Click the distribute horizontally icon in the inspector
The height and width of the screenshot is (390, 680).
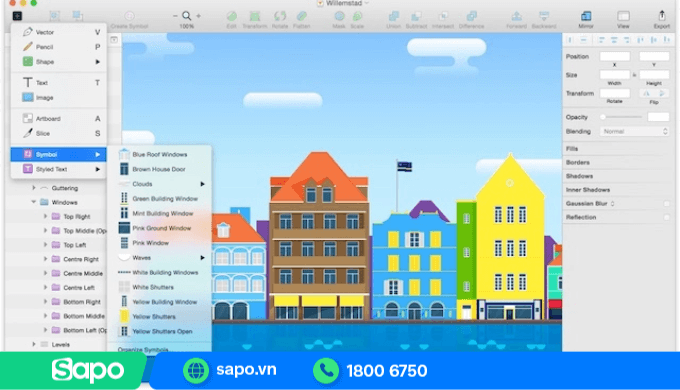tap(571, 40)
